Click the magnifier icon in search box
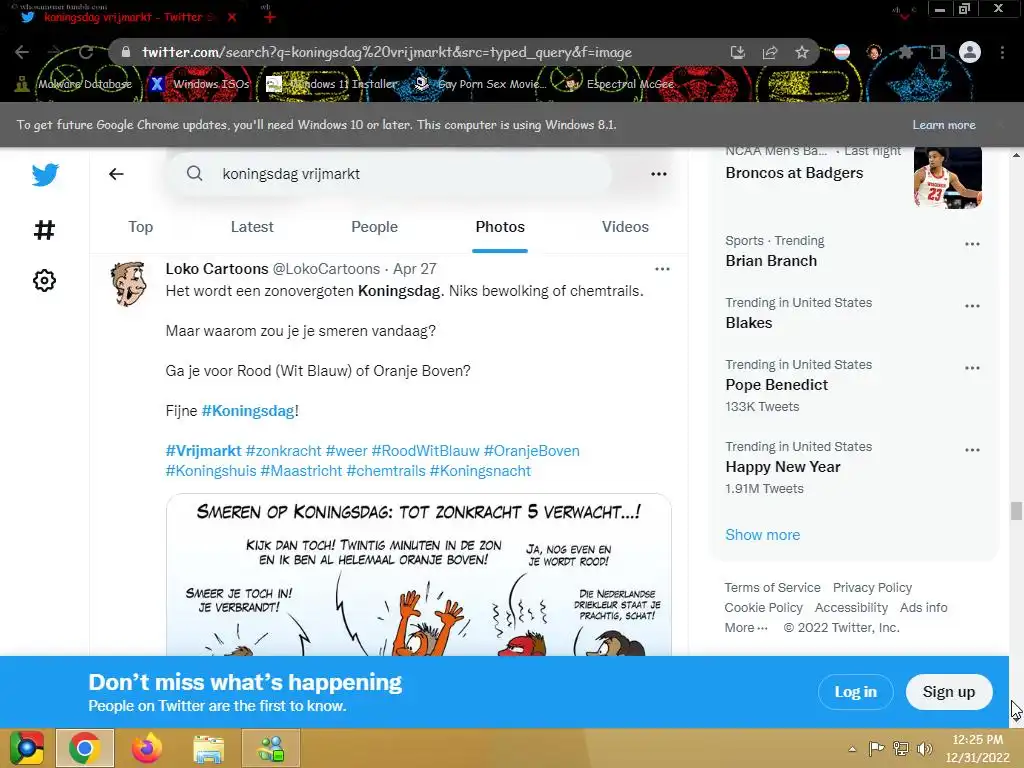 click(x=195, y=173)
